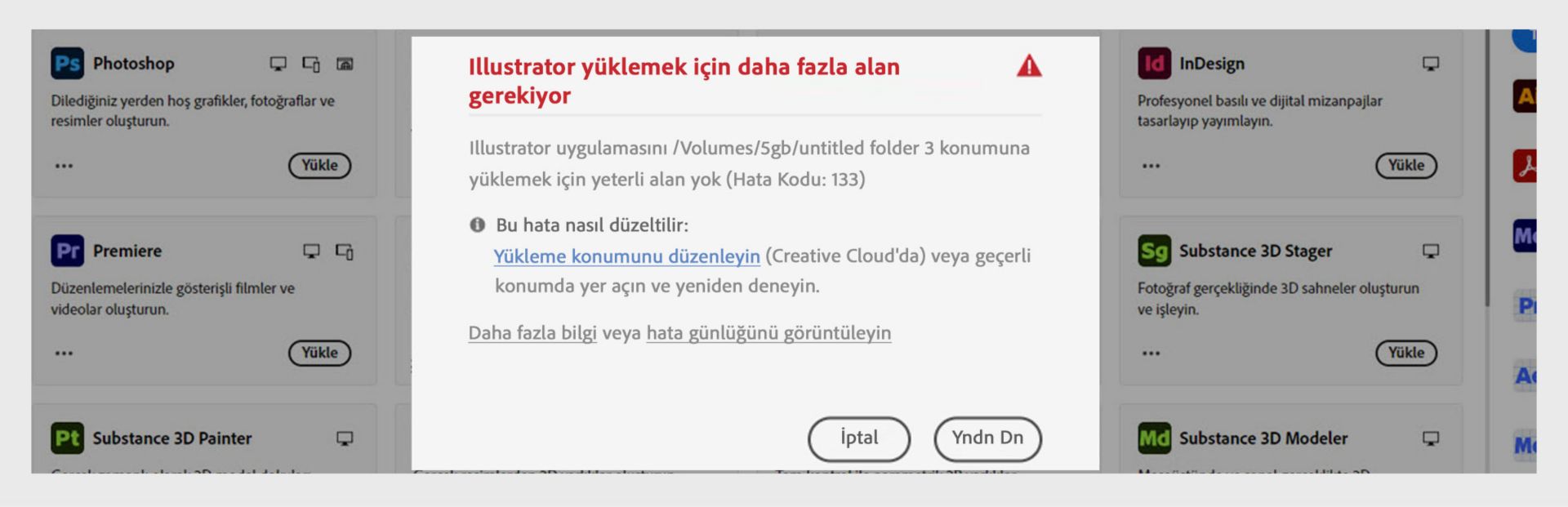The width and height of the screenshot is (1568, 507).
Task: Click the info icon beside 'Bu hata nasıl düzeltilir'
Action: [477, 225]
